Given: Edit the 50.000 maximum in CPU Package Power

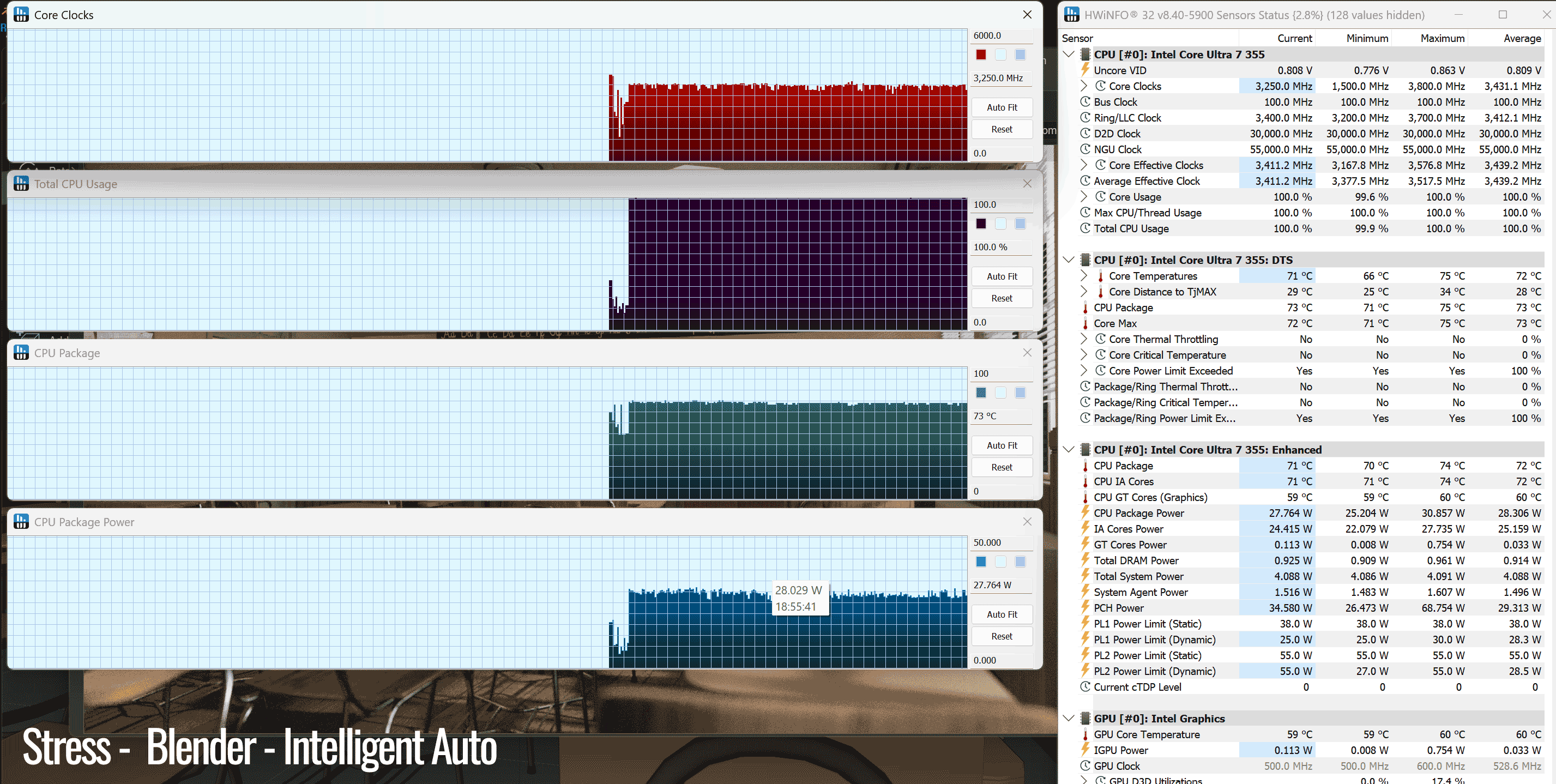Looking at the screenshot, I should [x=1002, y=543].
